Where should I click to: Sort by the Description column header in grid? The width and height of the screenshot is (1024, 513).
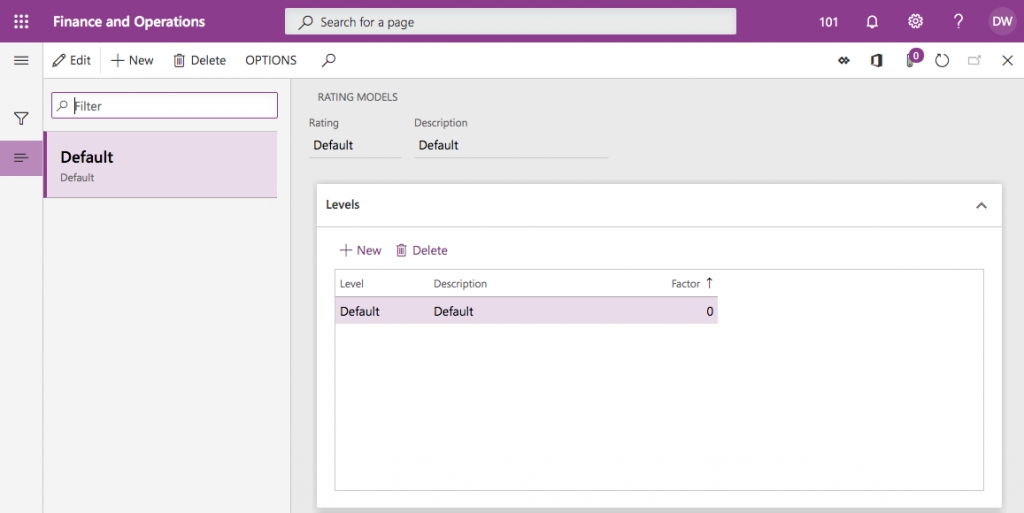click(460, 284)
